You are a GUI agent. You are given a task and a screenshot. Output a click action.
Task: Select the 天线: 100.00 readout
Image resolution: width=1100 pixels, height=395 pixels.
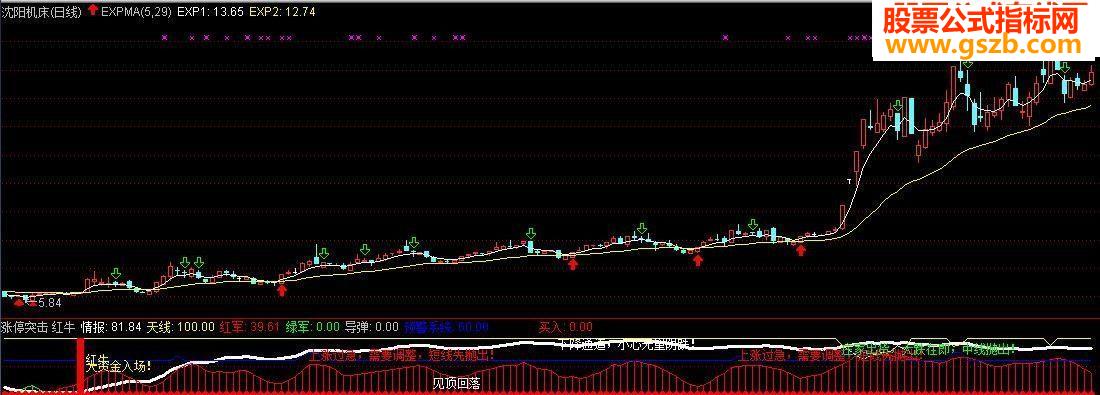(x=182, y=326)
